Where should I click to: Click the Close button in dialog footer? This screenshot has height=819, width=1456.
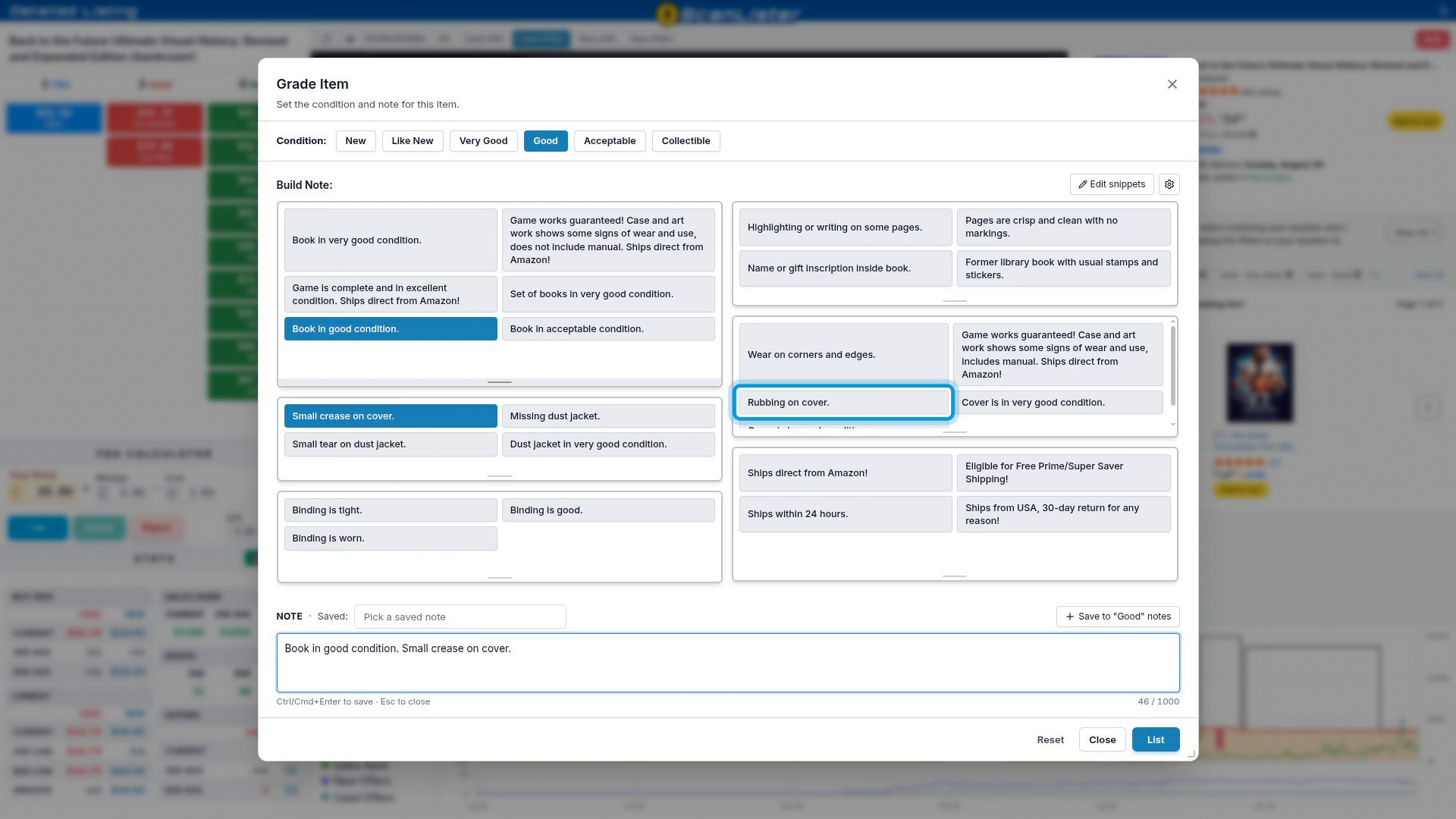pos(1102,740)
